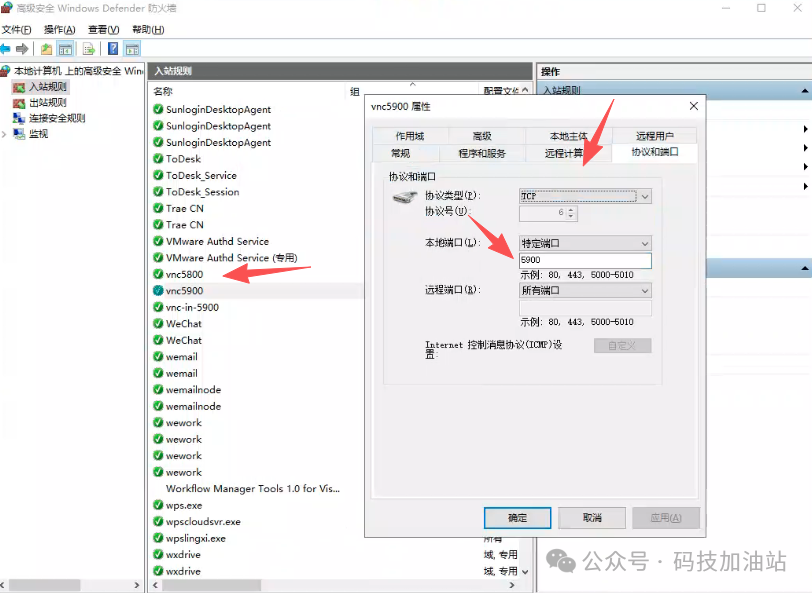812x593 pixels.
Task: Open the 远程端口 所有端口 dropdown
Action: (x=585, y=291)
